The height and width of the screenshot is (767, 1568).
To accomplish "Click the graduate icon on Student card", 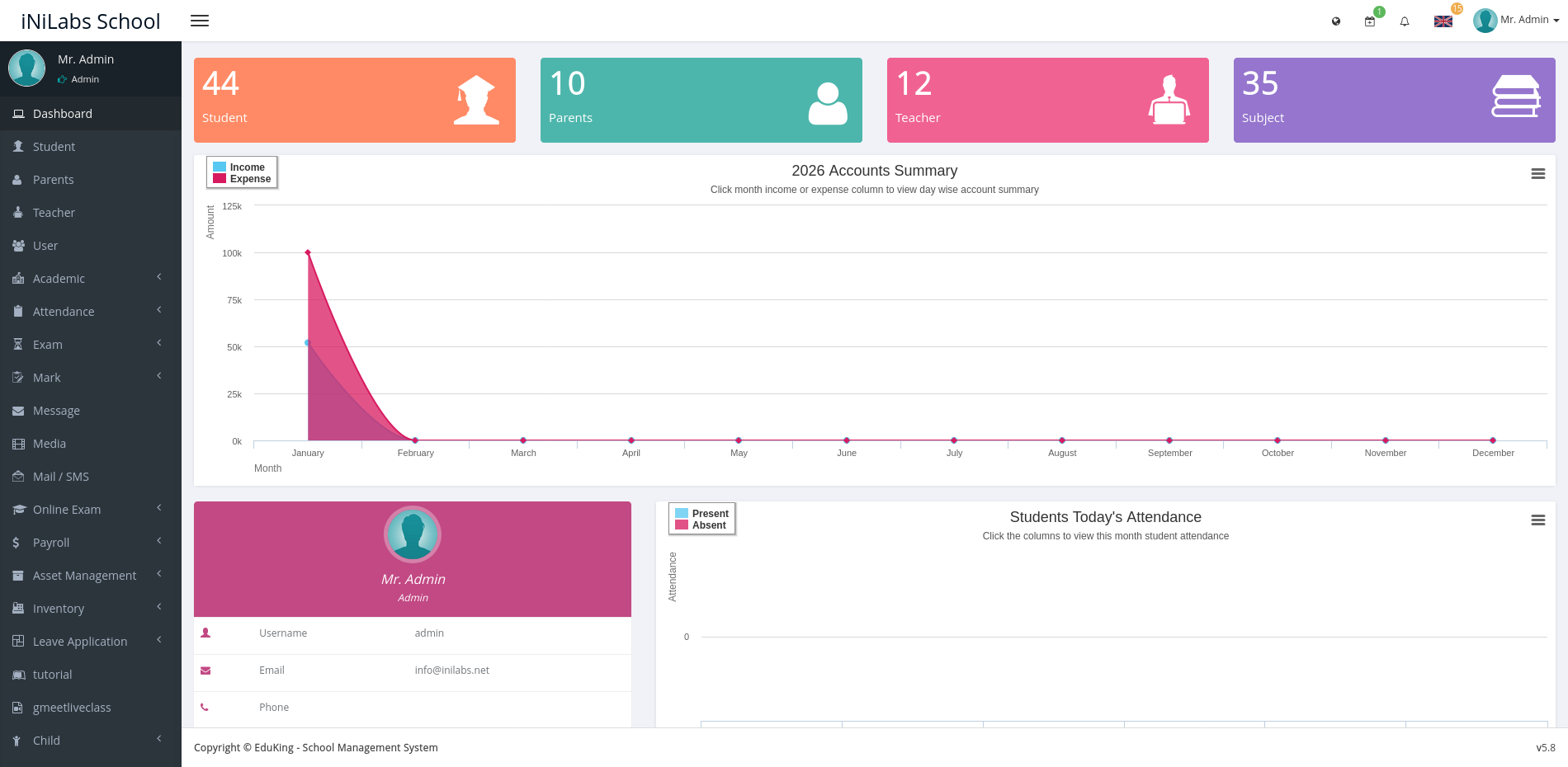I will [476, 100].
